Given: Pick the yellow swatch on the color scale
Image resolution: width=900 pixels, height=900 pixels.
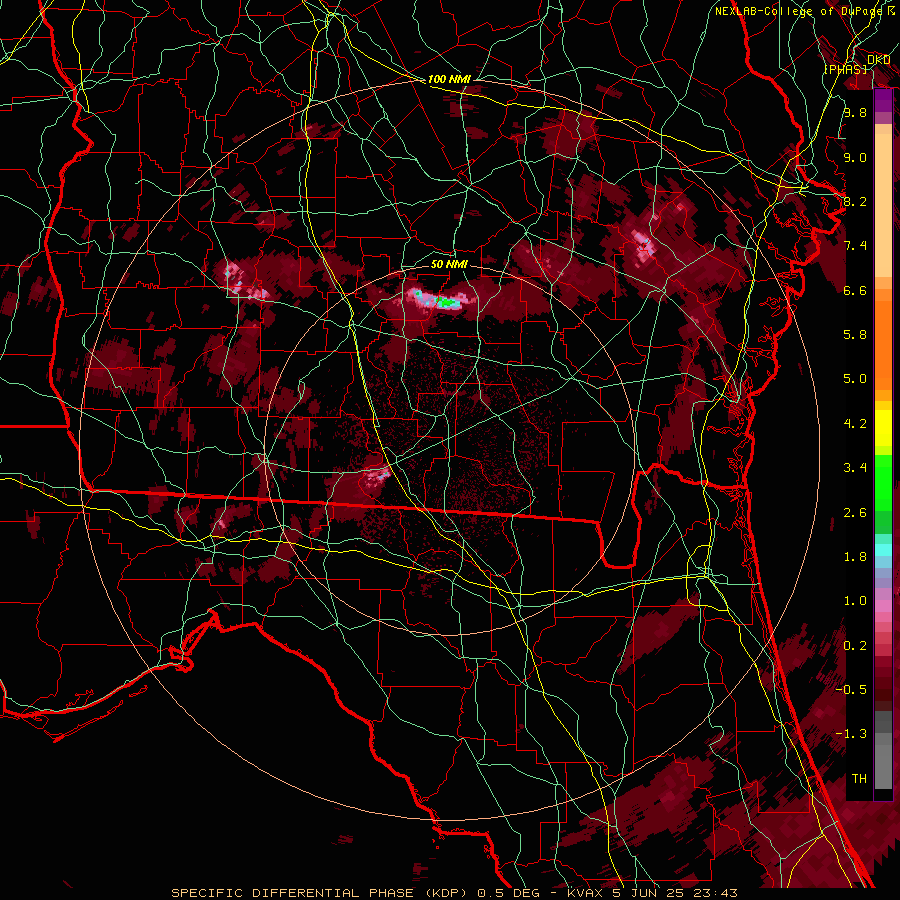Looking at the screenshot, I should [x=883, y=428].
